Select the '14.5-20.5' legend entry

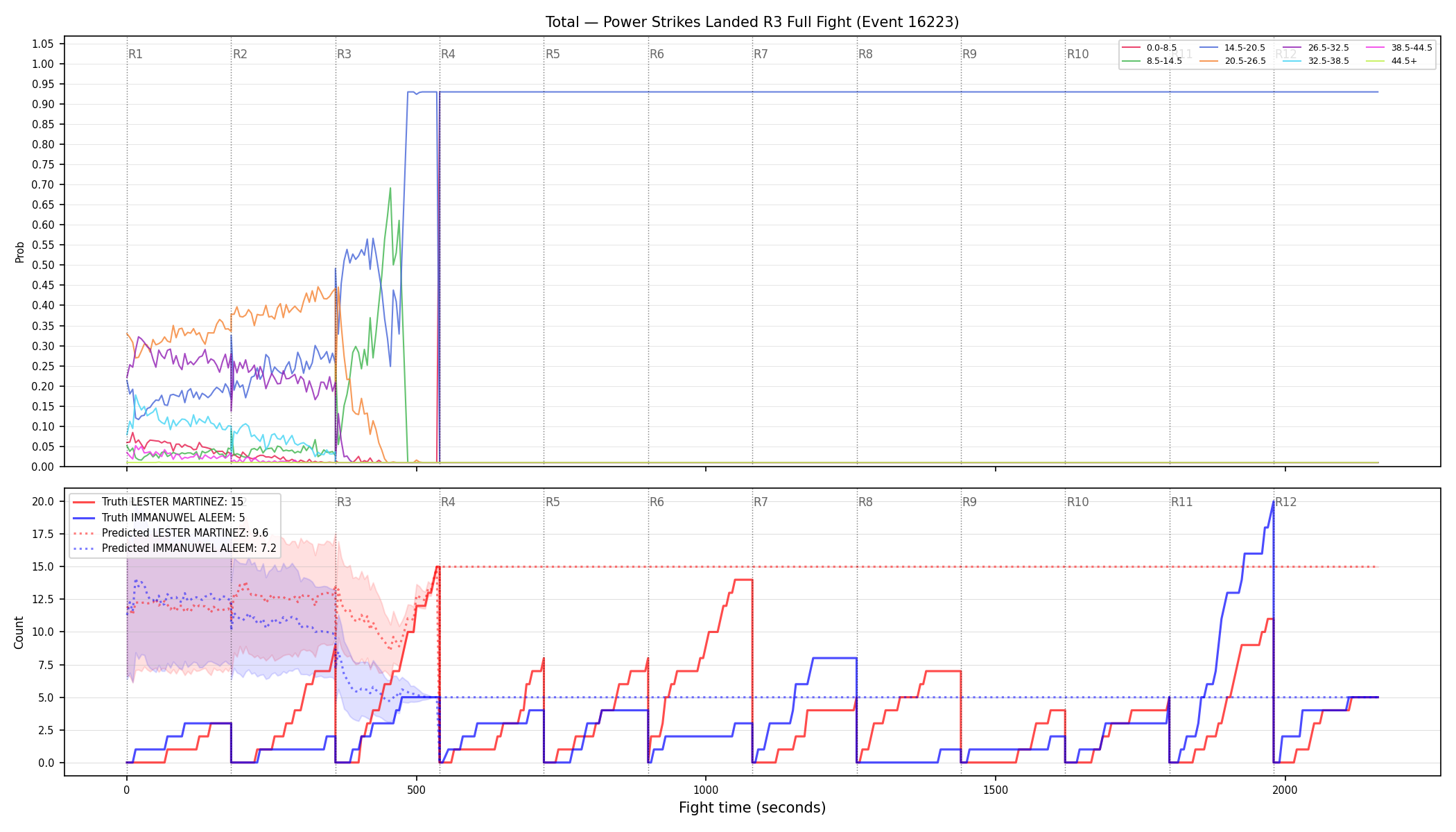coord(1233,48)
